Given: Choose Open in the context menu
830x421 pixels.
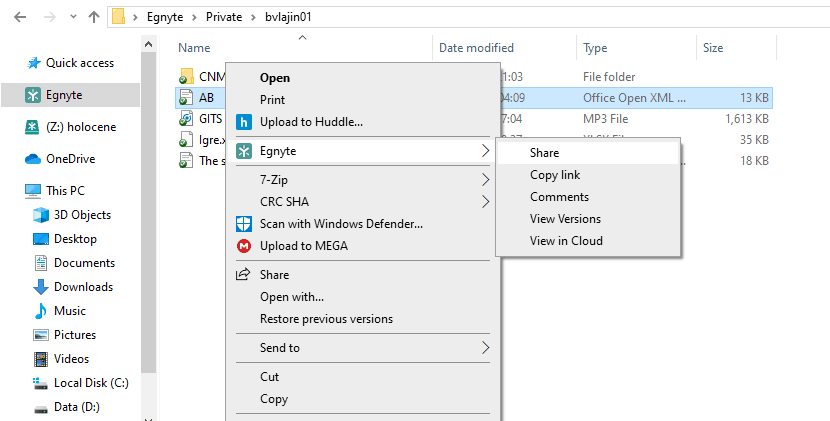Looking at the screenshot, I should [275, 78].
